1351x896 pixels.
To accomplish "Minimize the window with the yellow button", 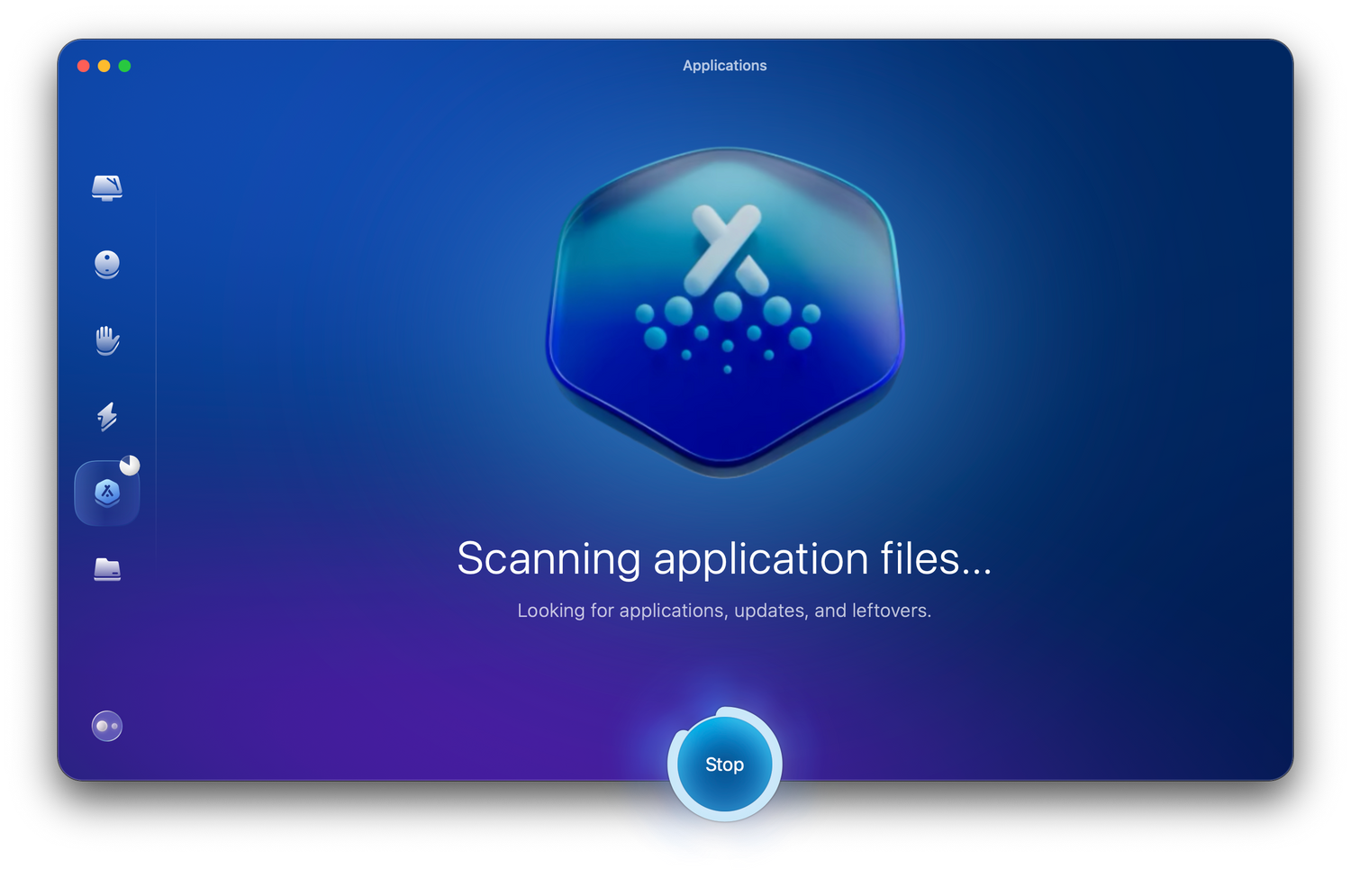I will pos(104,66).
